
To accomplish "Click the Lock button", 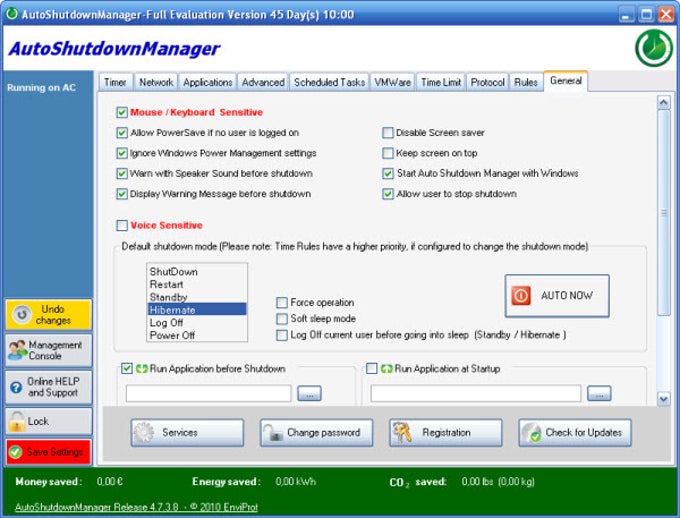I will click(49, 421).
